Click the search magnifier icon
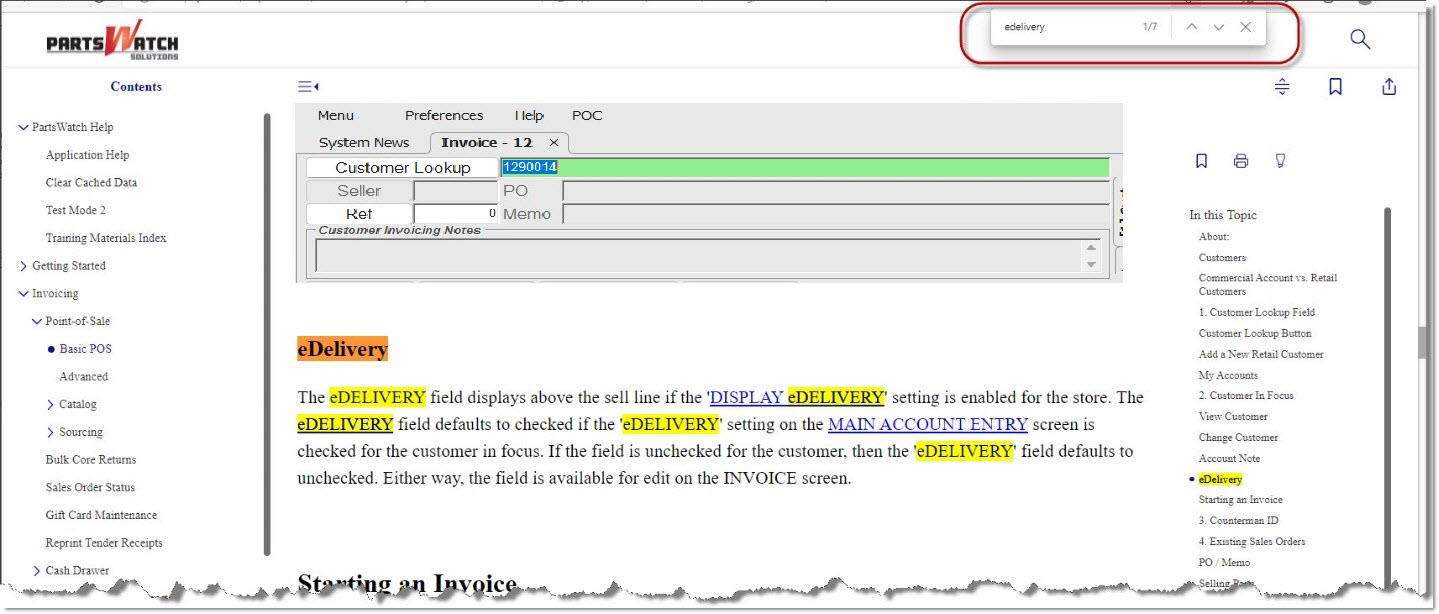Image resolution: width=1439 pixels, height=614 pixels. point(1359,40)
